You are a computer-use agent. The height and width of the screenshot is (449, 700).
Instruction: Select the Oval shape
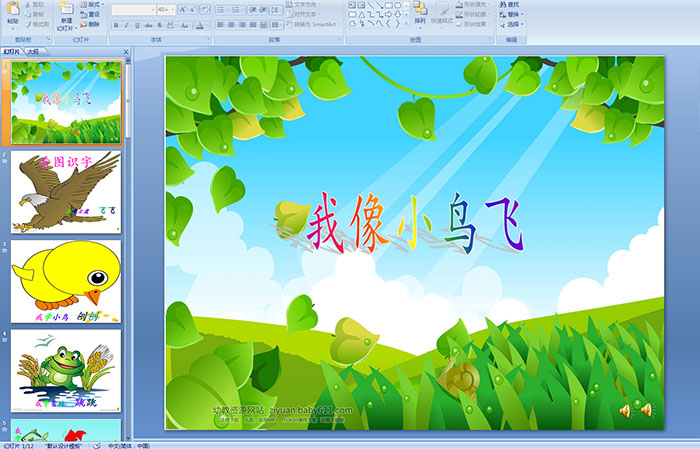point(397,5)
